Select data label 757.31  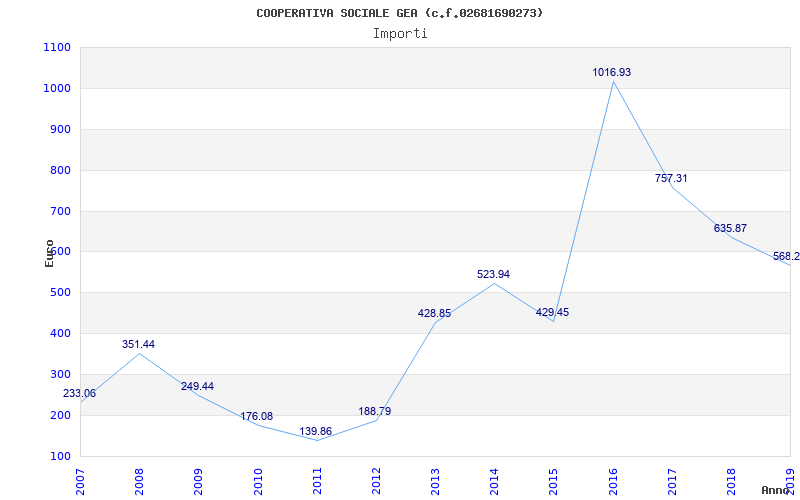(x=671, y=179)
